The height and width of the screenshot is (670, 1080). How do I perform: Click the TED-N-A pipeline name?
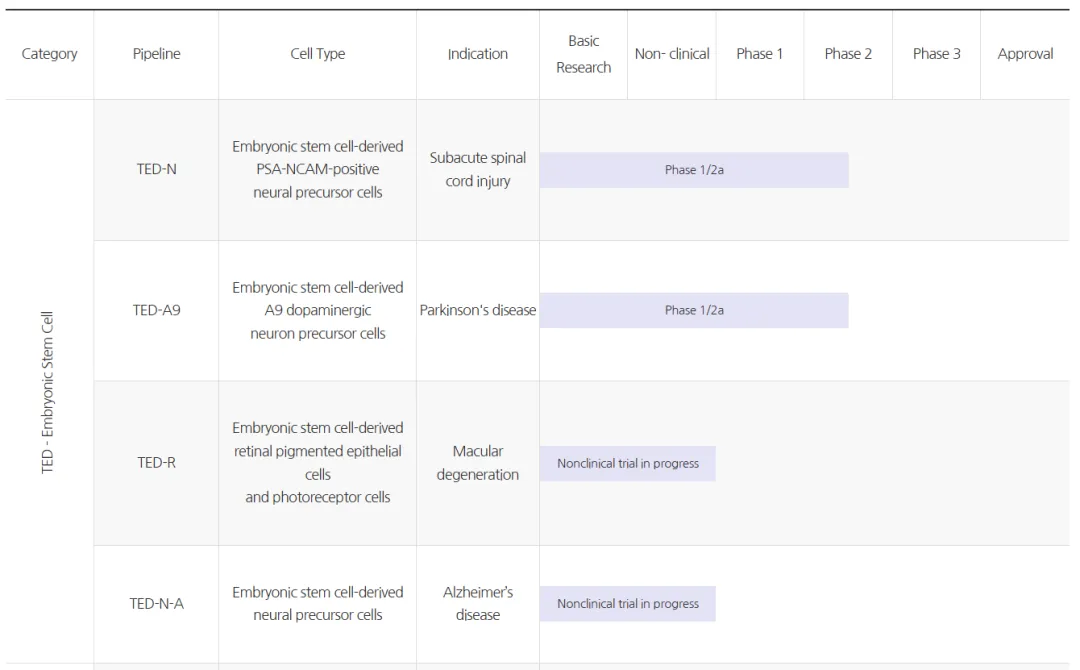pos(156,603)
